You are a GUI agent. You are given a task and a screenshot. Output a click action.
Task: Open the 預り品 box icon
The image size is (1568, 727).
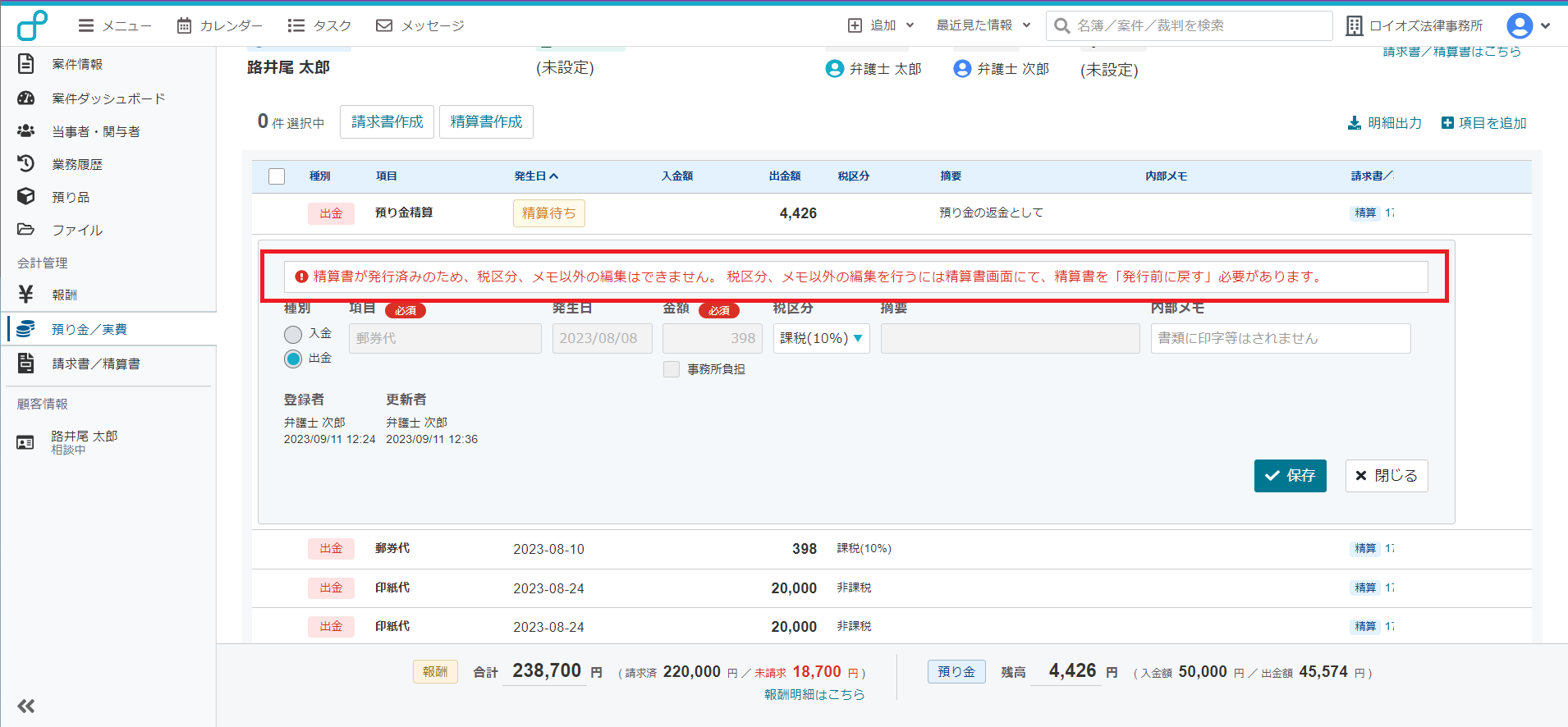(26, 197)
